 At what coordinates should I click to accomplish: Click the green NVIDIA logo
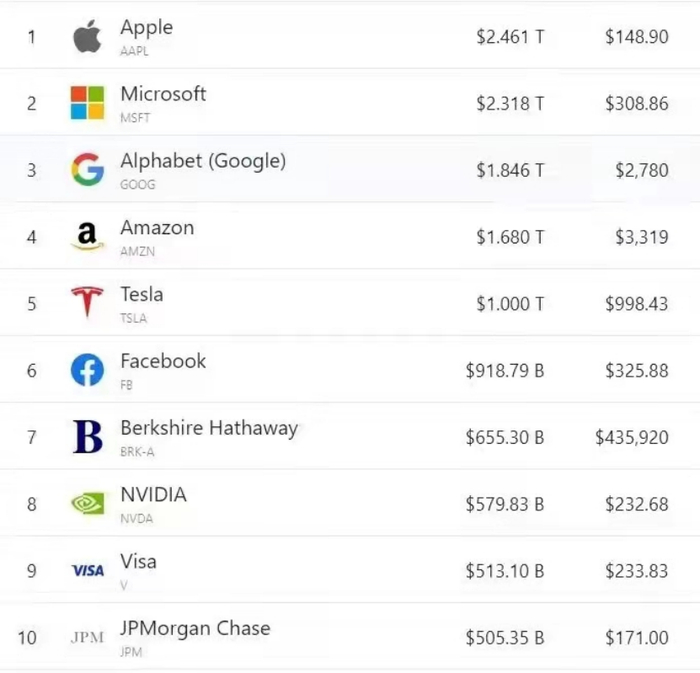tap(87, 503)
